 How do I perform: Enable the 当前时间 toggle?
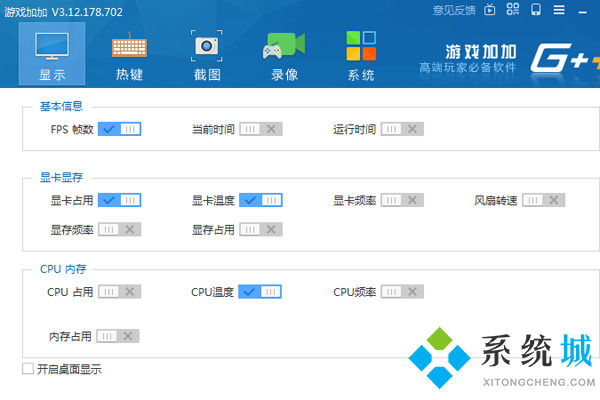261,129
